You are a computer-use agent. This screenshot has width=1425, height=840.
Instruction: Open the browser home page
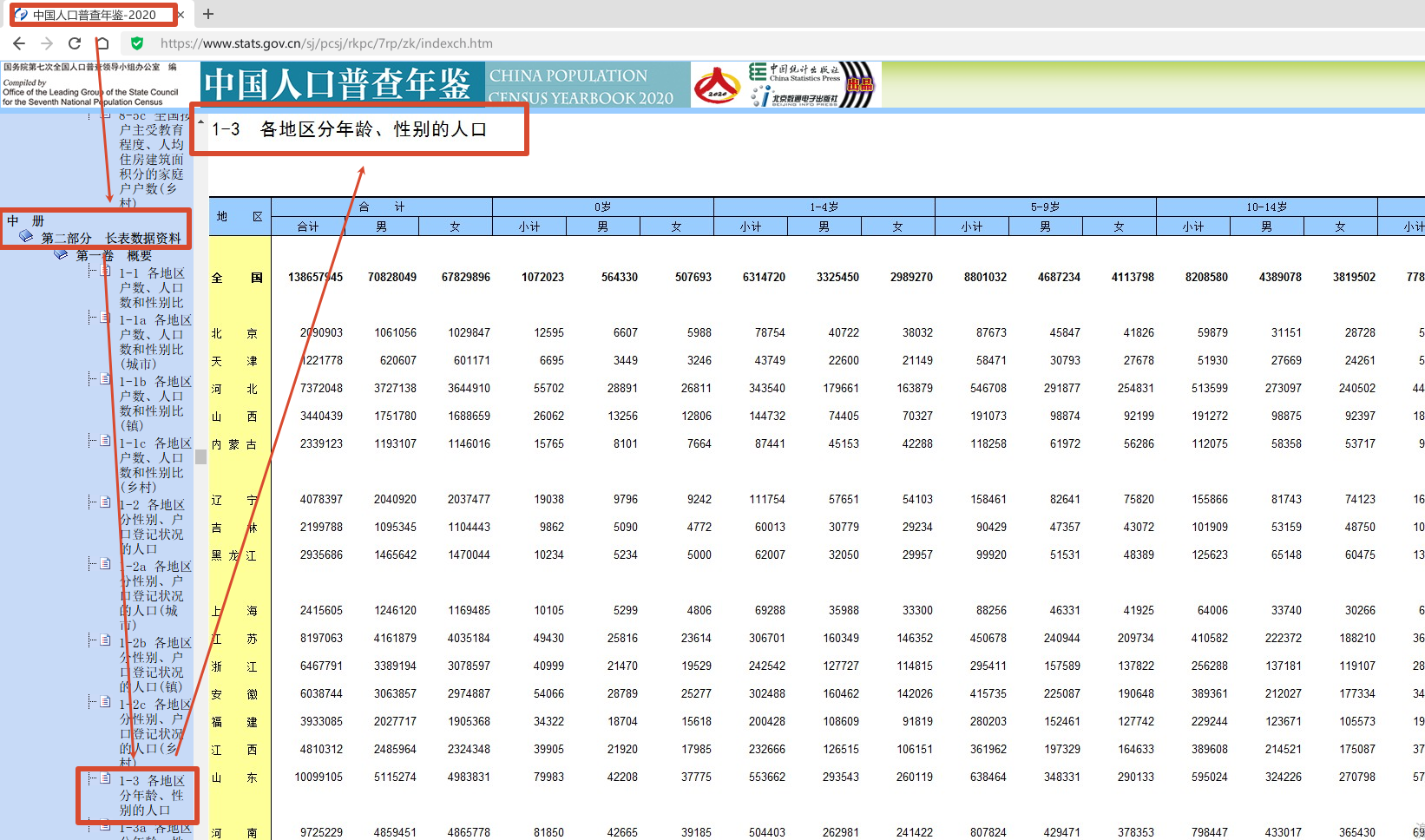tap(102, 43)
